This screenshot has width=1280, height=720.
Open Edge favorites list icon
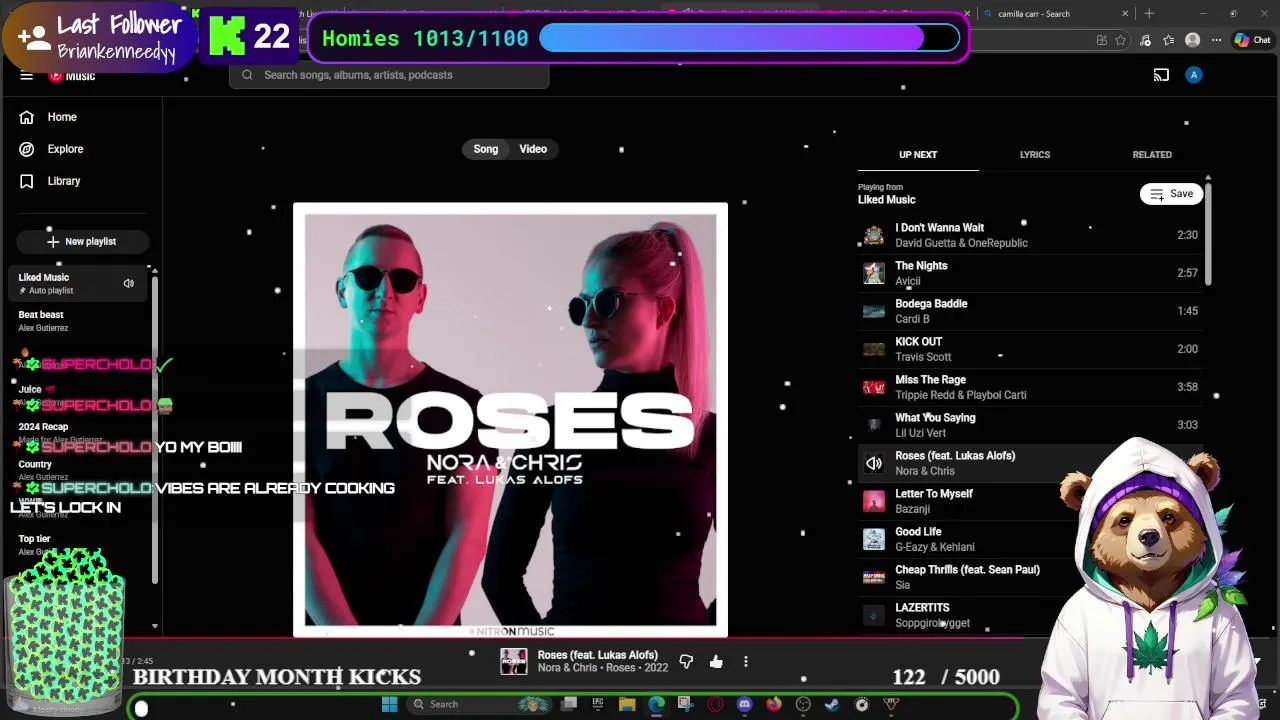coord(1168,40)
